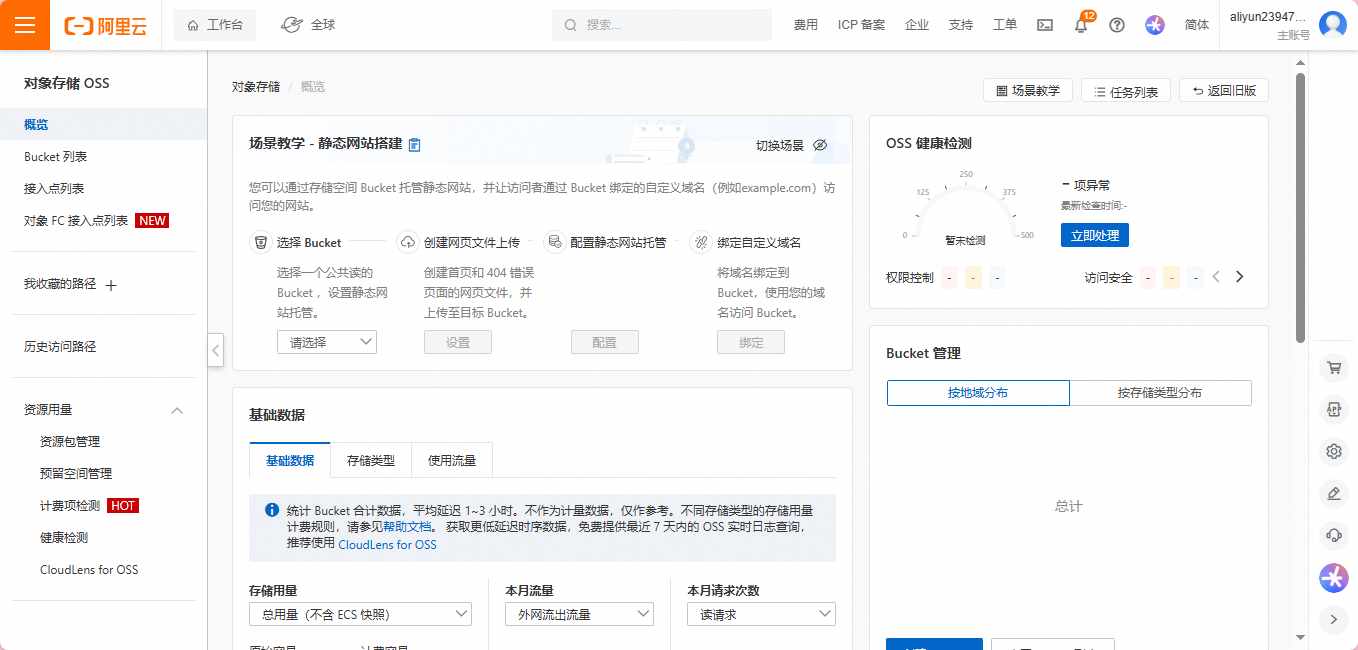Select 按地域分布 view
1358x650 pixels.
978,393
